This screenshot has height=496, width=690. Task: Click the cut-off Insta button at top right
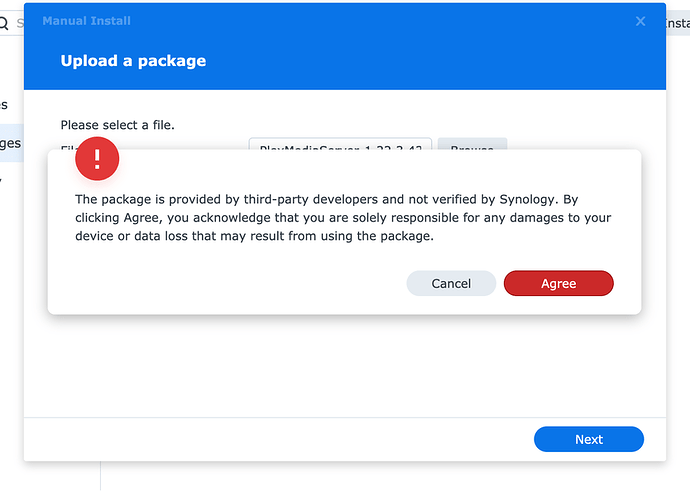pos(677,22)
